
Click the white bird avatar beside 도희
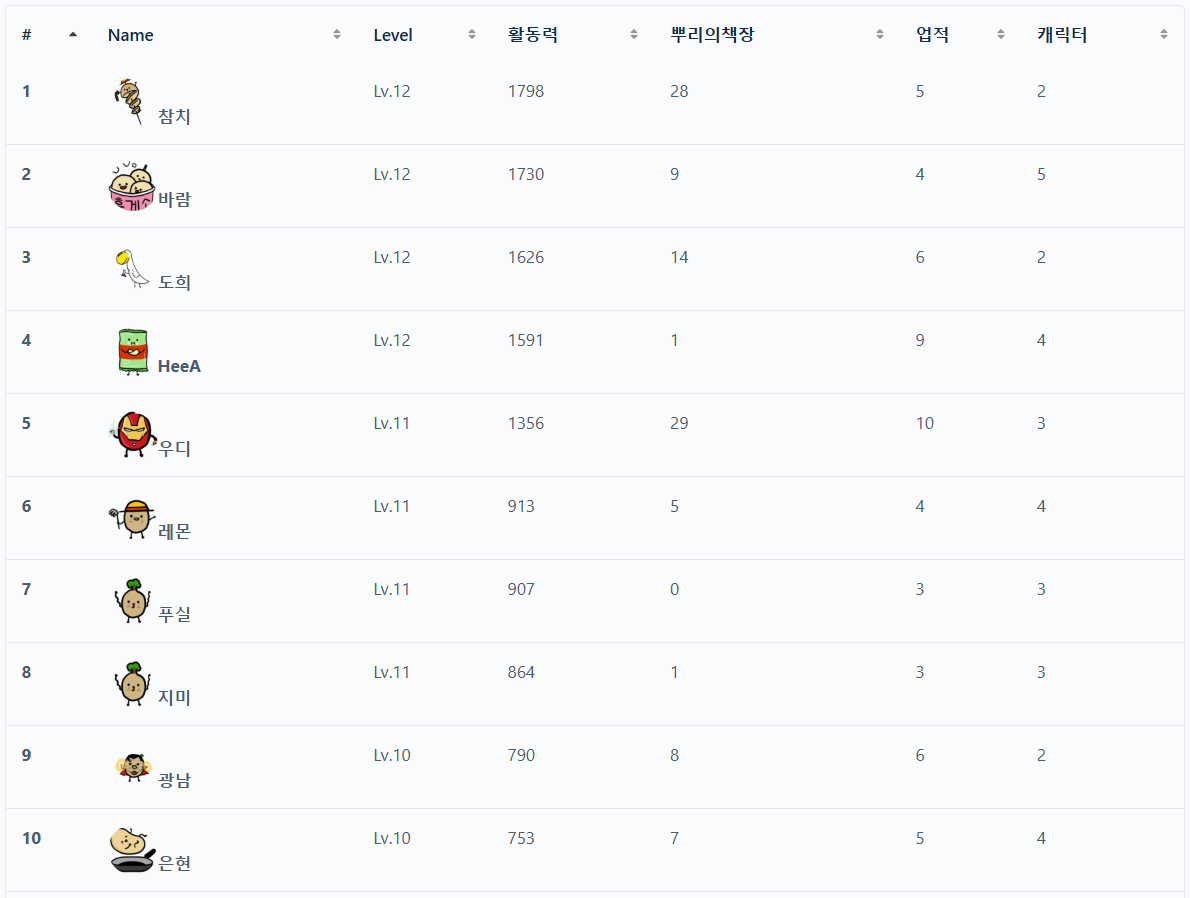(x=132, y=268)
